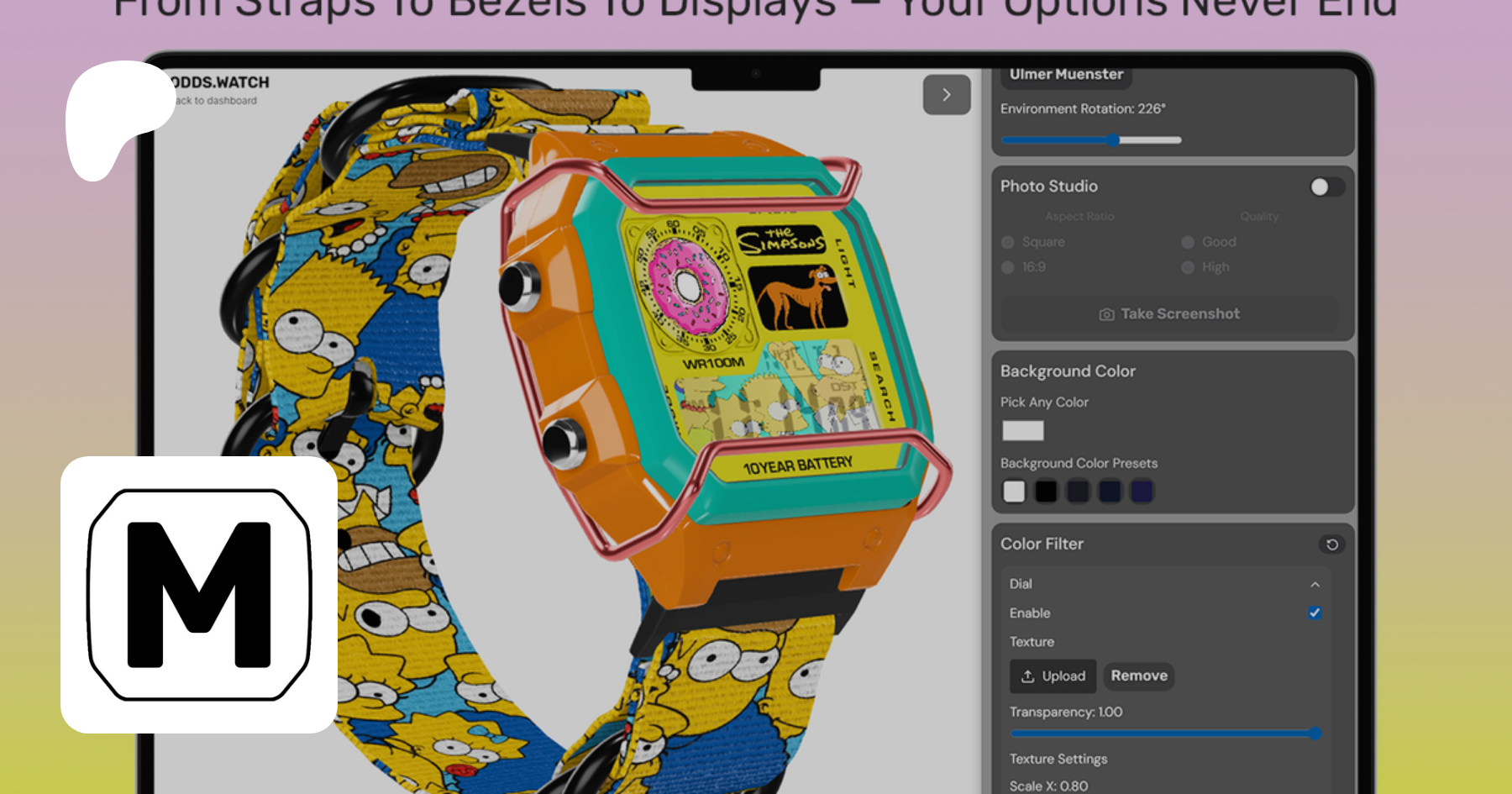Toggle the Photo Studio switch
The image size is (1512, 794).
click(1326, 187)
